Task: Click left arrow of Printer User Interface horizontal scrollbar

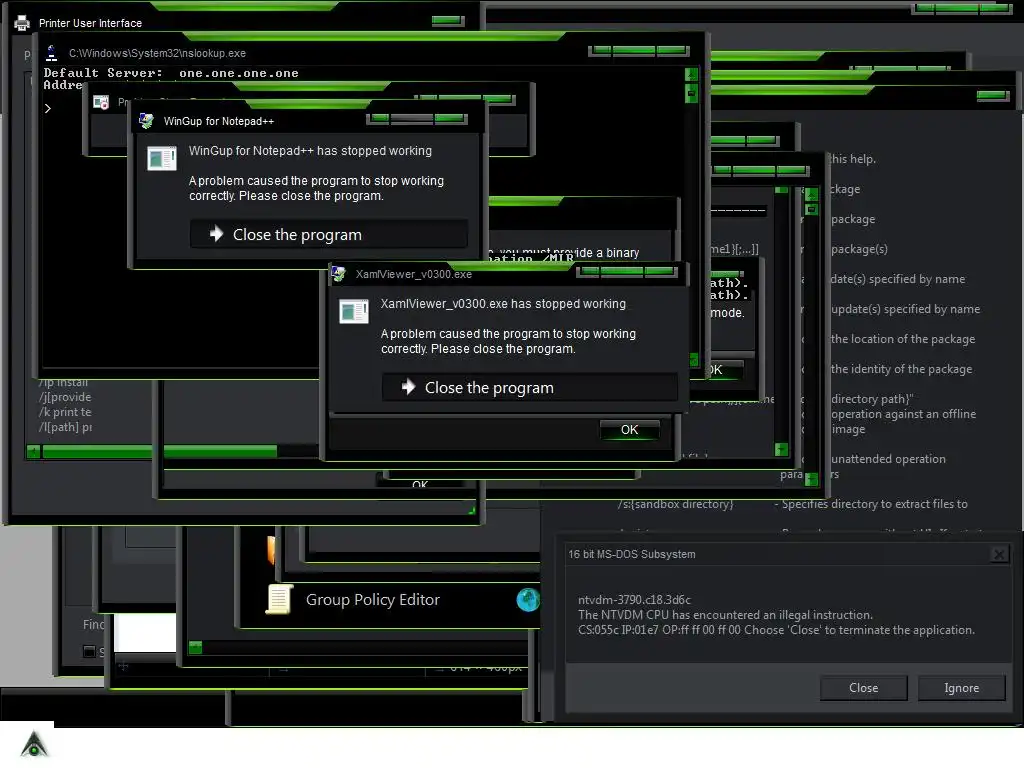Action: pyautogui.click(x=33, y=451)
